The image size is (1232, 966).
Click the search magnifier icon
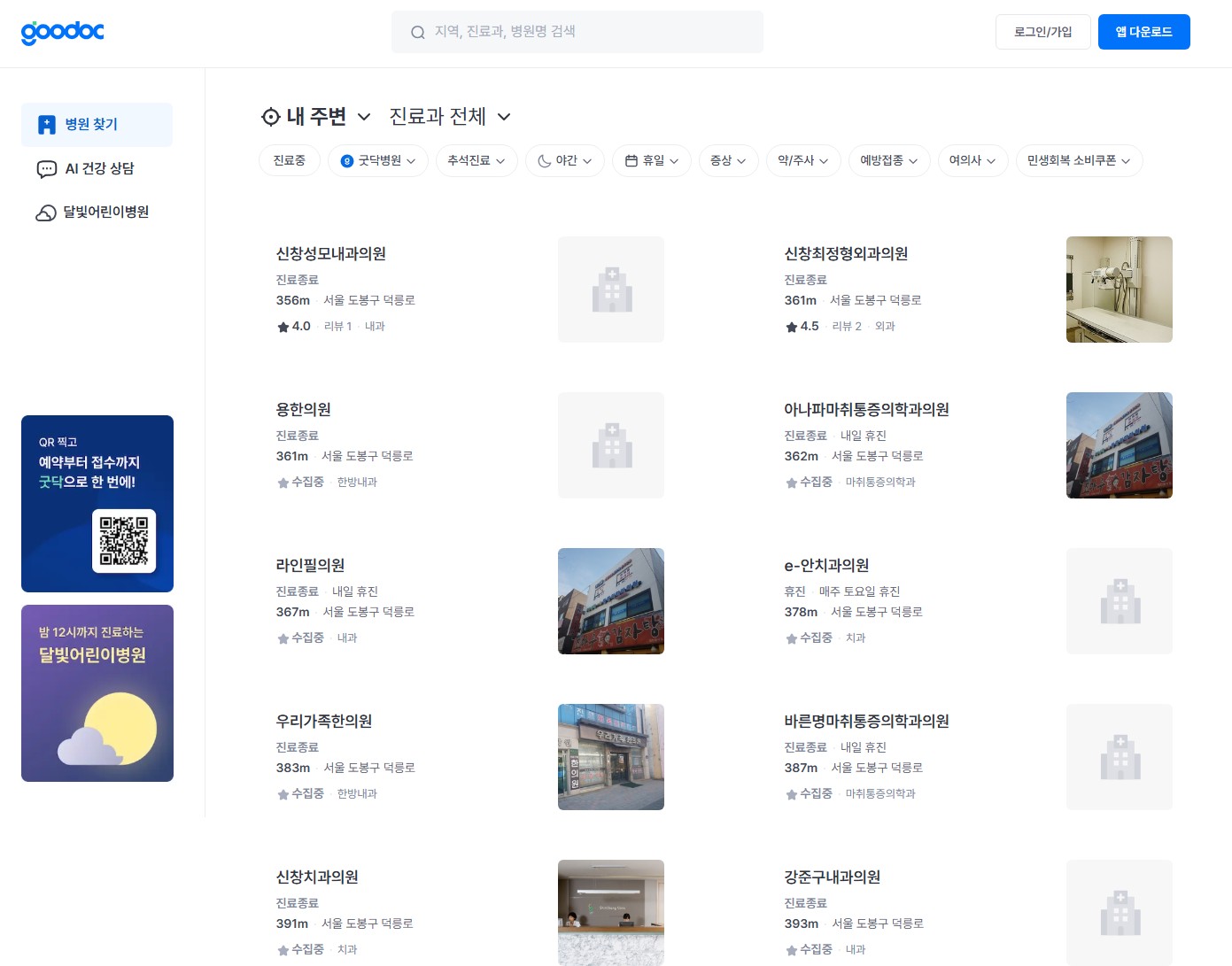coord(417,32)
